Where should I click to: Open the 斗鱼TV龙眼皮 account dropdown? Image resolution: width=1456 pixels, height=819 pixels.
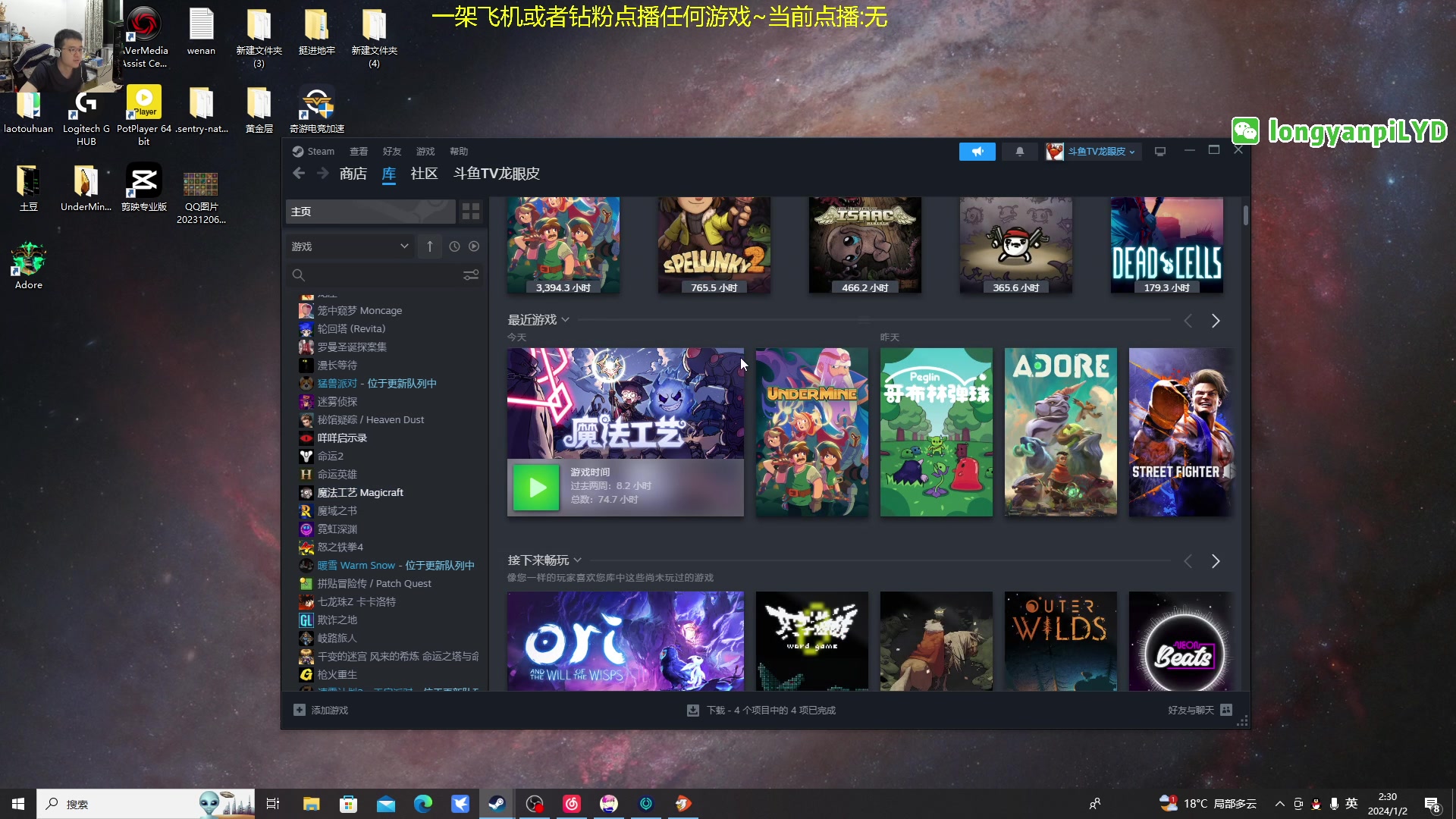[1092, 151]
